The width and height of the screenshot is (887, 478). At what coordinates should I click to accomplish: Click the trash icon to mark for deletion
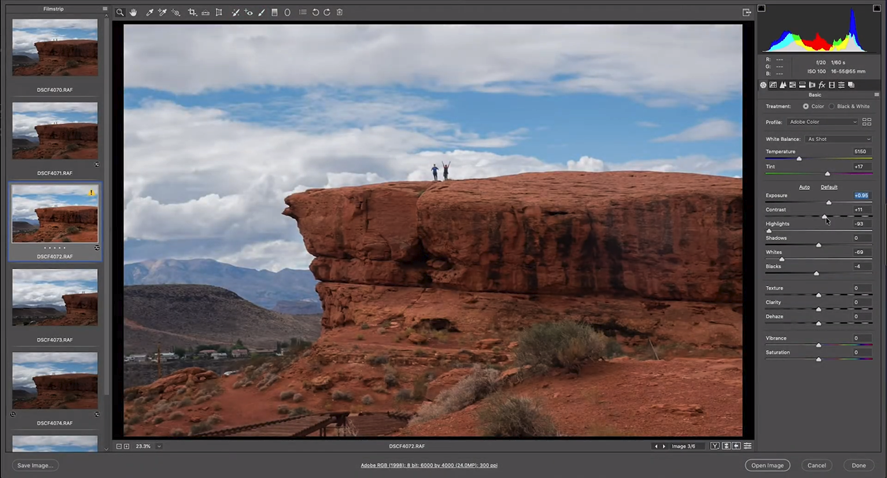click(x=339, y=12)
